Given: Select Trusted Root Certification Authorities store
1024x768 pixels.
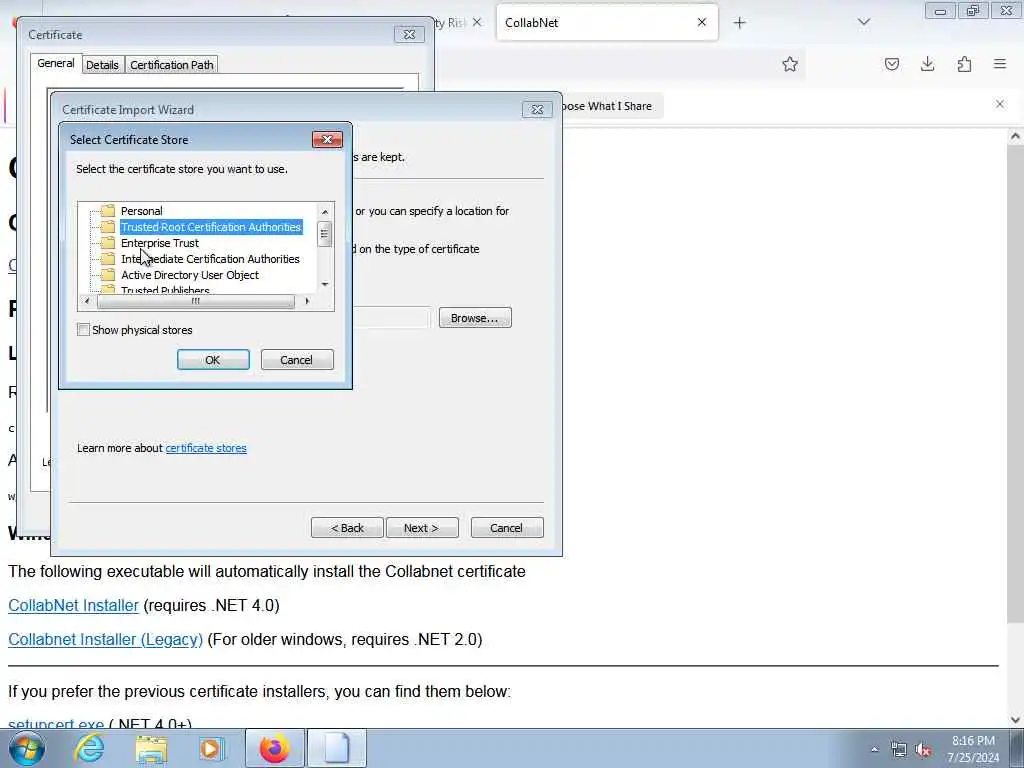Looking at the screenshot, I should click(x=211, y=227).
